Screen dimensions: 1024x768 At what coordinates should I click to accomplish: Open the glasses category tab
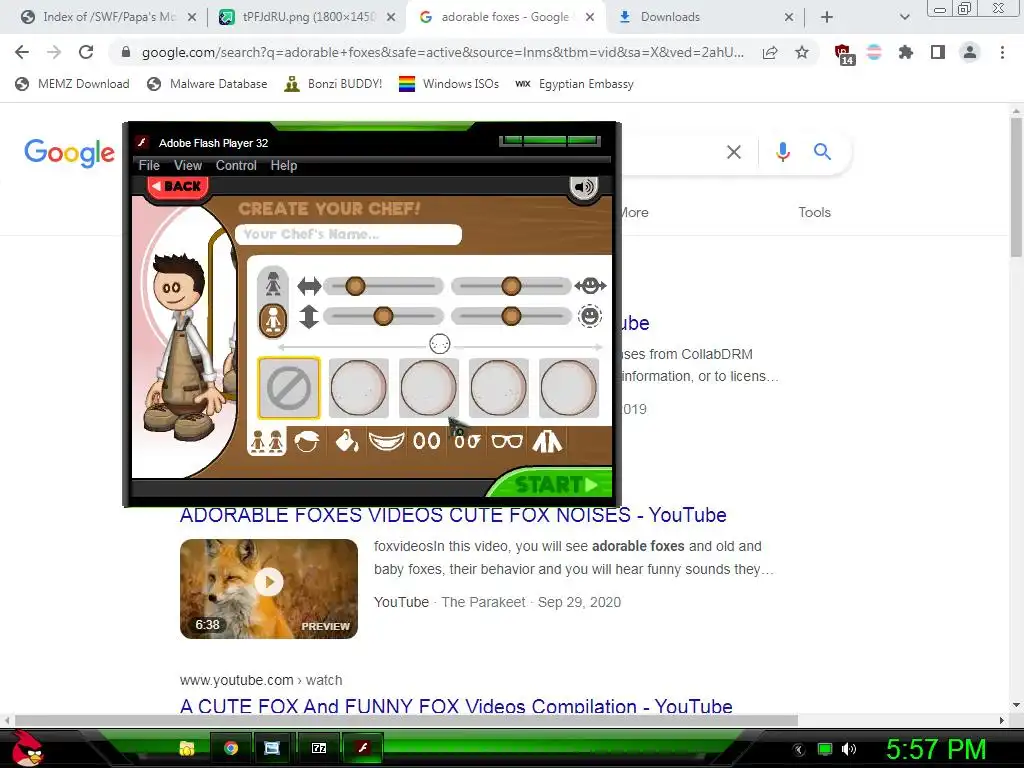coord(507,442)
